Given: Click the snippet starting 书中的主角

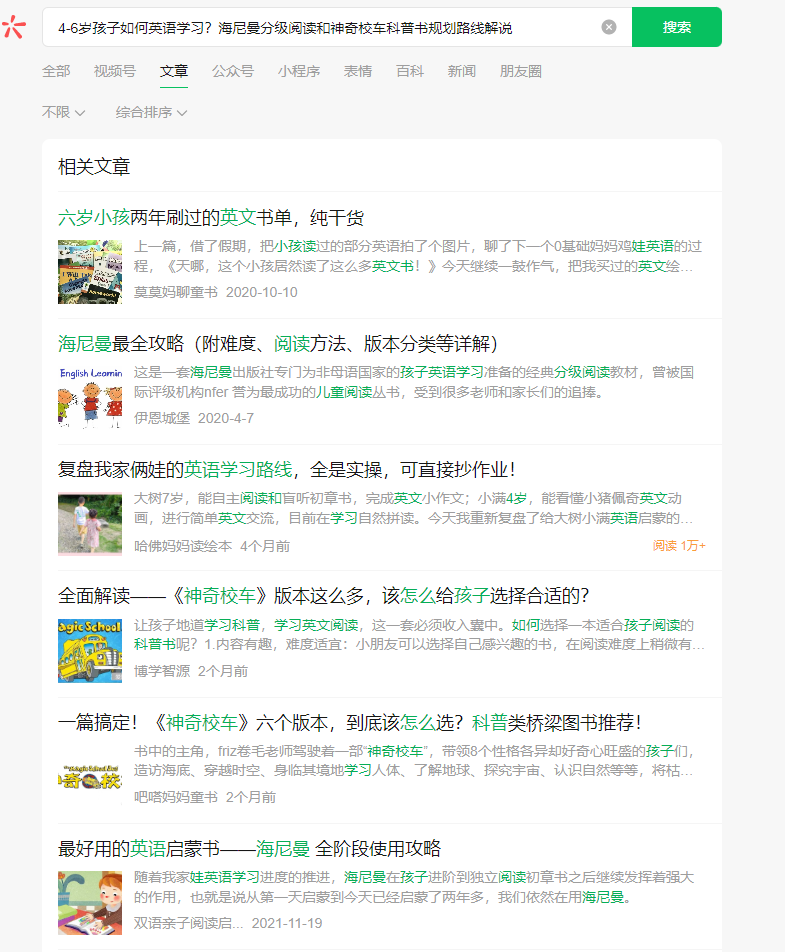Looking at the screenshot, I should pos(414,761).
